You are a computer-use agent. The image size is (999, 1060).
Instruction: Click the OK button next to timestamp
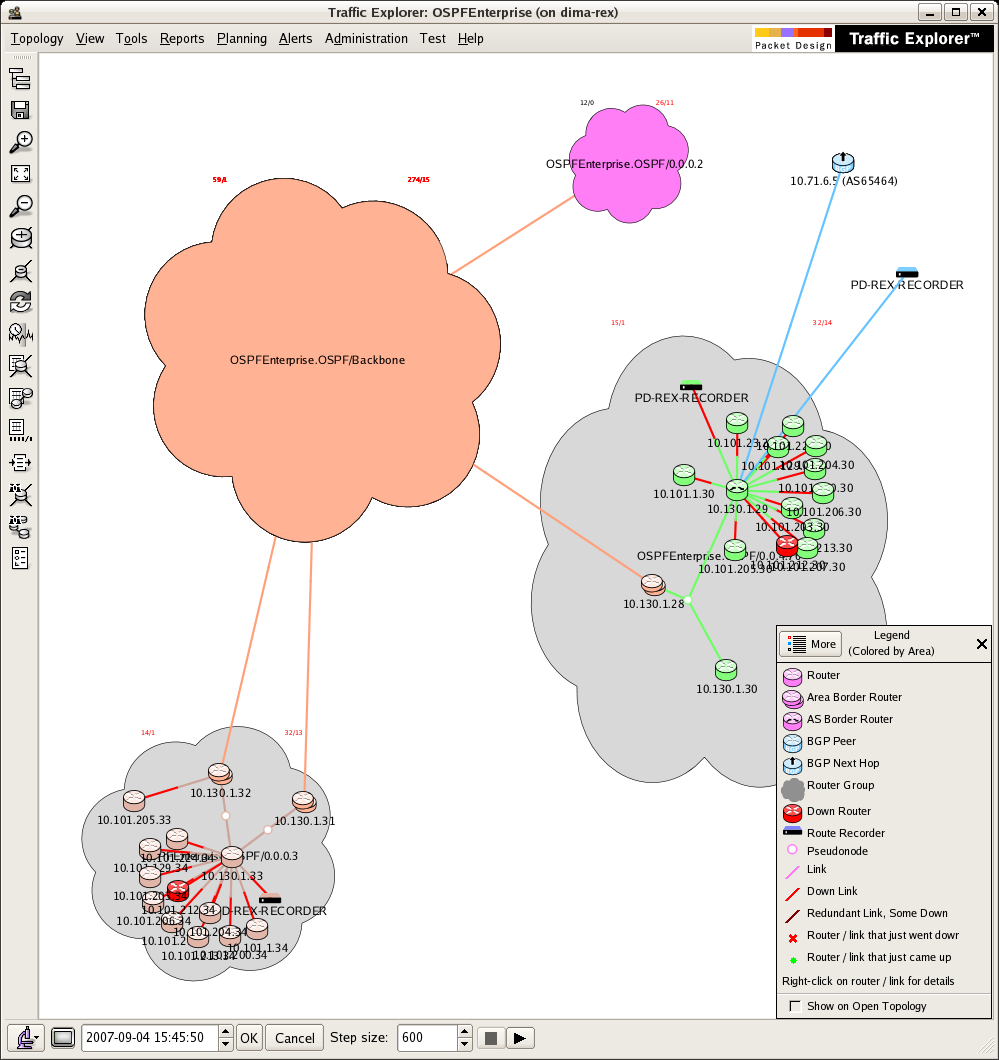(249, 1038)
